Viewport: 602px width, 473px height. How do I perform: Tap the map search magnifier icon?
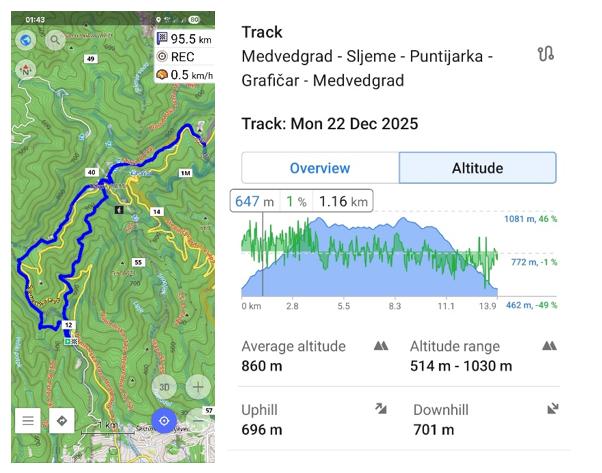point(54,40)
